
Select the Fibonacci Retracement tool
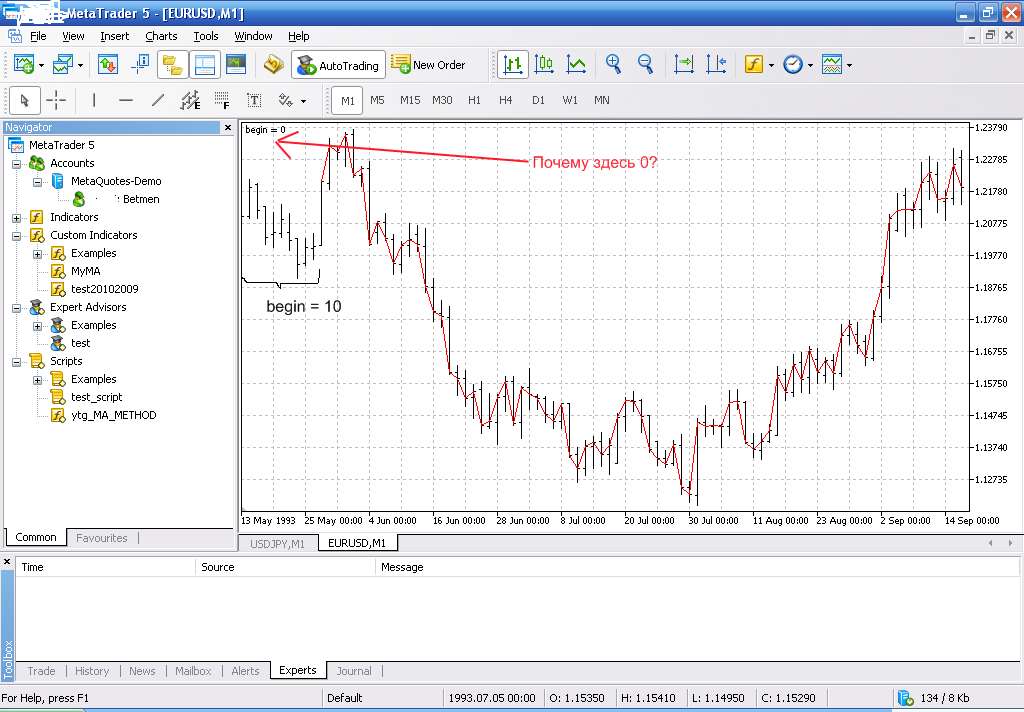pyautogui.click(x=222, y=101)
